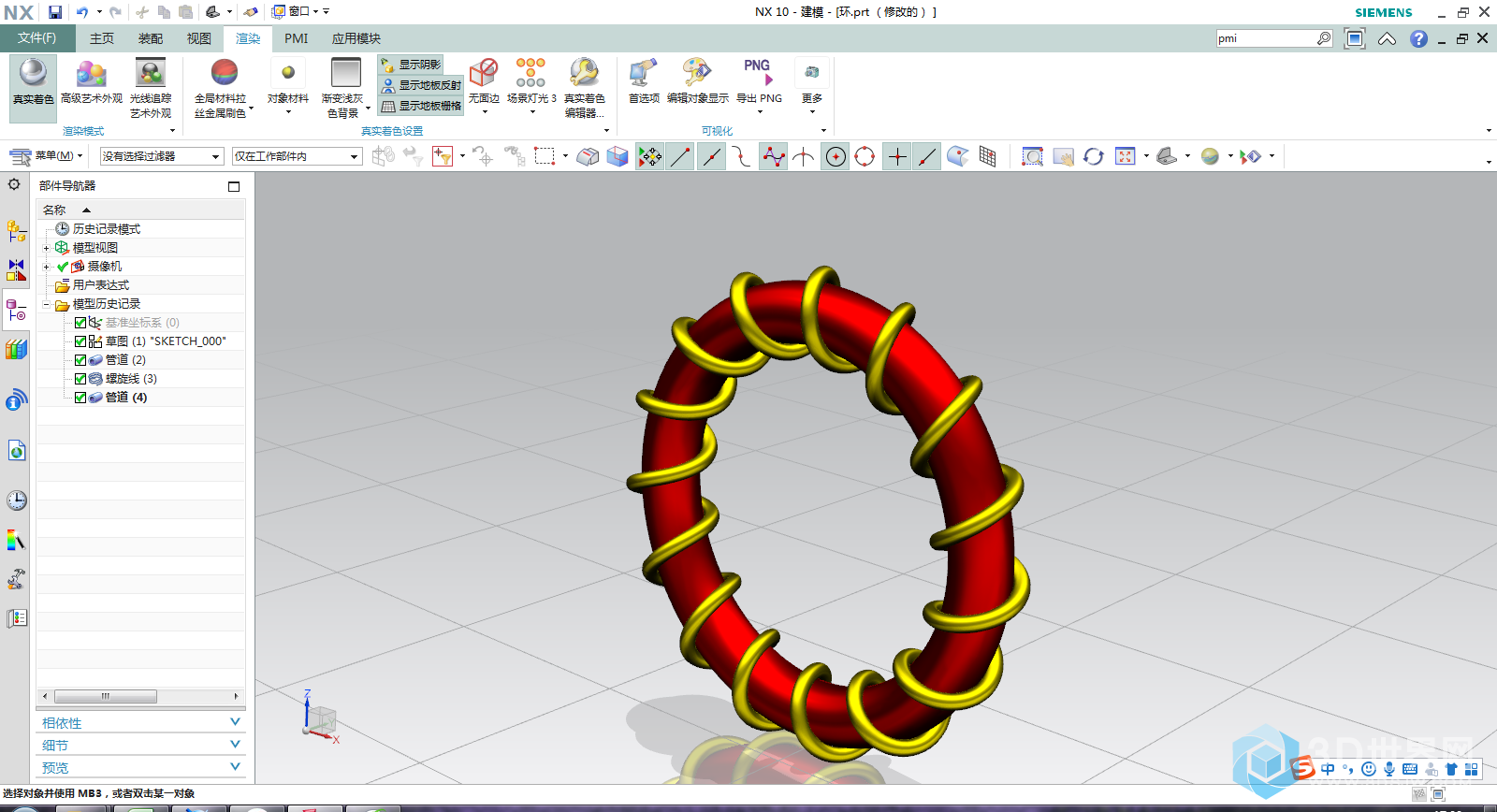Image resolution: width=1497 pixels, height=812 pixels.
Task: Export image with 导出 PNG
Action: pos(759,86)
